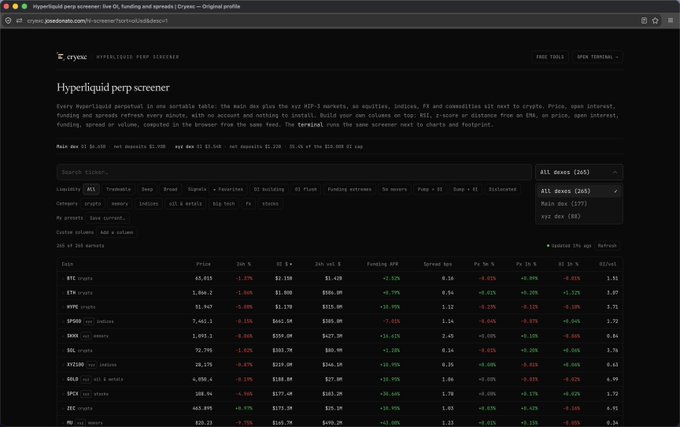Click the xyz badge on the GOLD row
Screen dimensions: 680x427
(86, 379)
